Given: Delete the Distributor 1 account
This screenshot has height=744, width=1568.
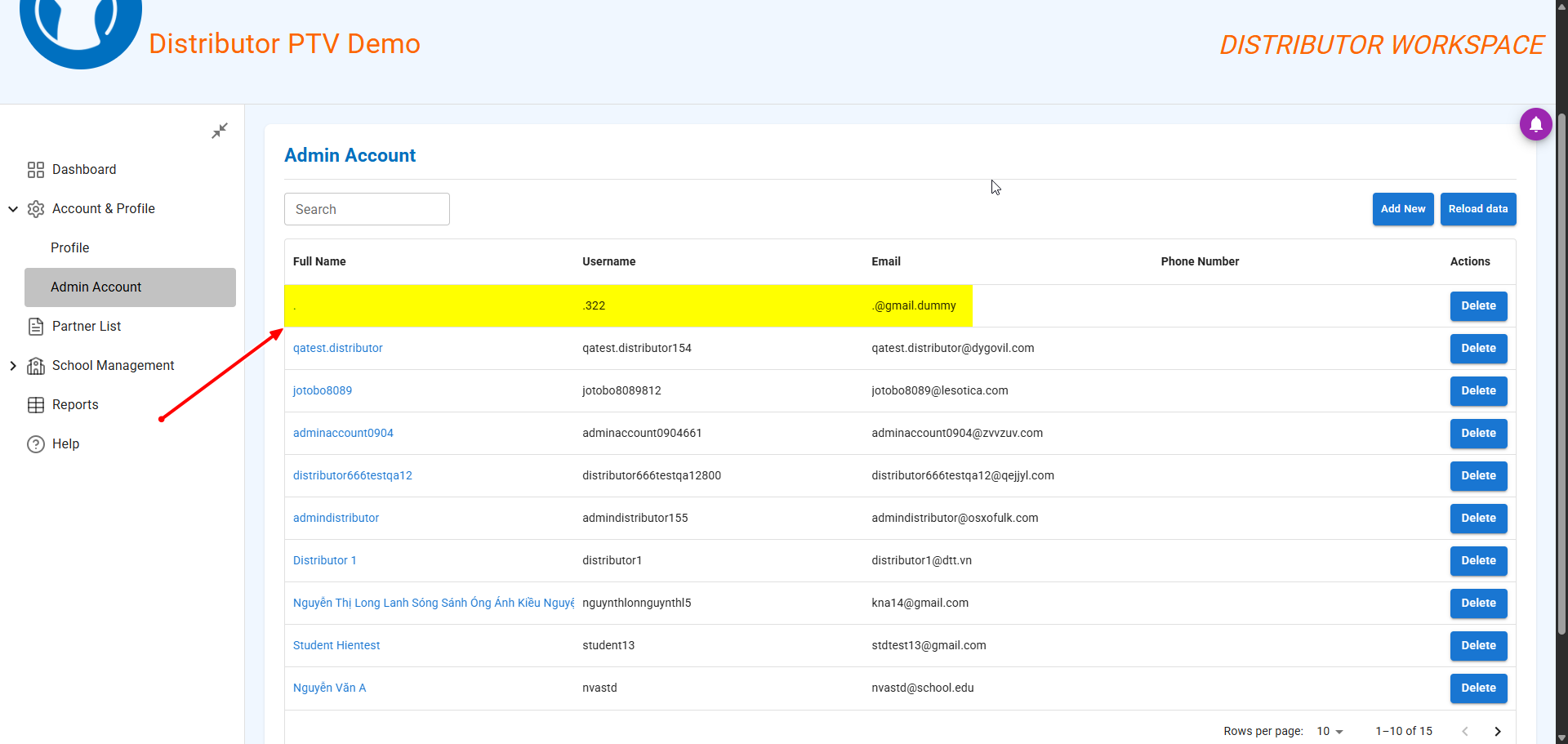Looking at the screenshot, I should [x=1478, y=561].
